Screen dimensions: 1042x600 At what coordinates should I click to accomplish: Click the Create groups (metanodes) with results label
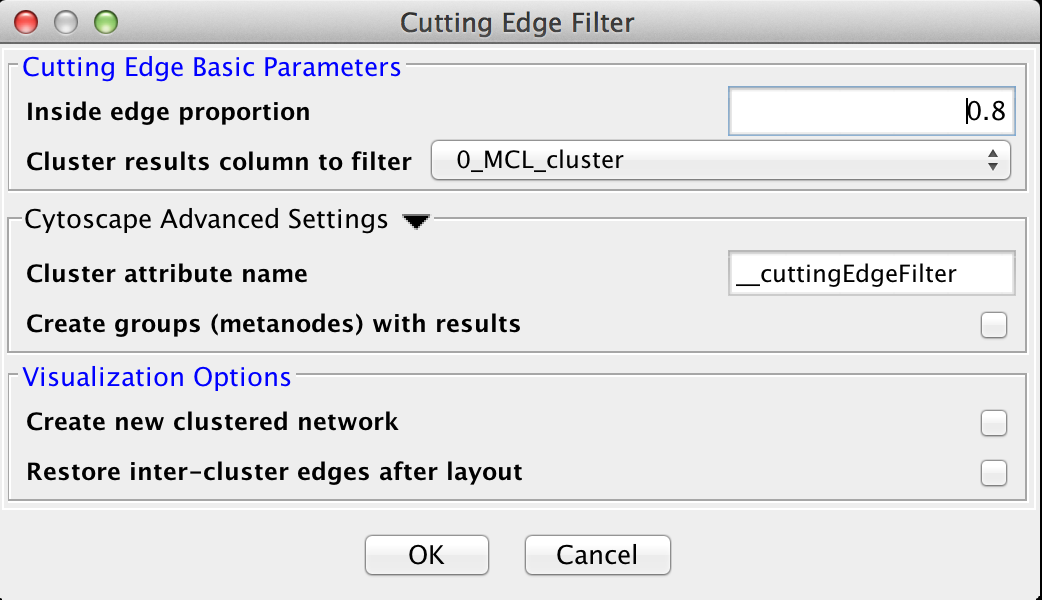pos(273,324)
